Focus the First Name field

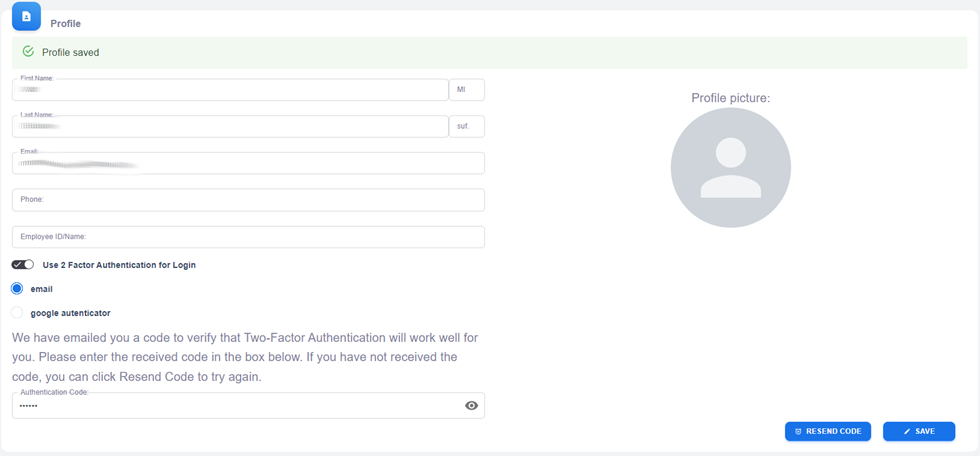pos(230,90)
